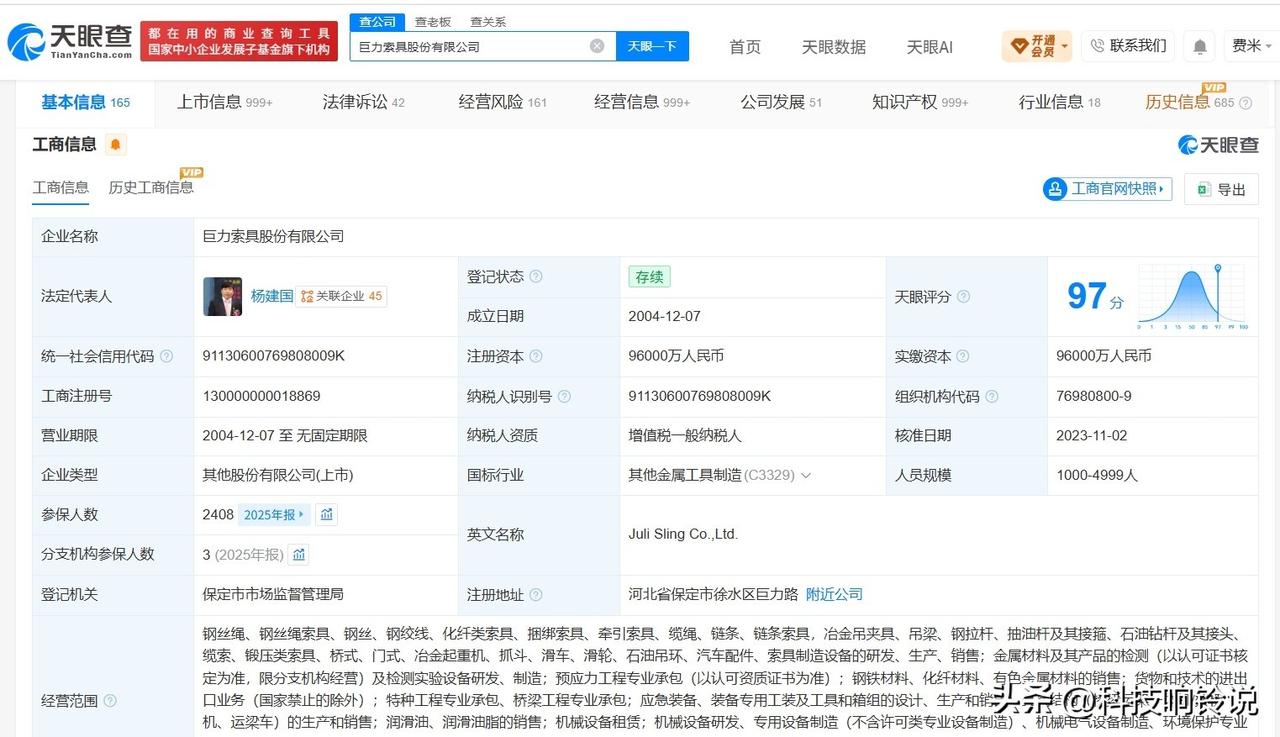Switch to the 经营信息 tab
Screen dimensions: 1280x737
pos(642,102)
